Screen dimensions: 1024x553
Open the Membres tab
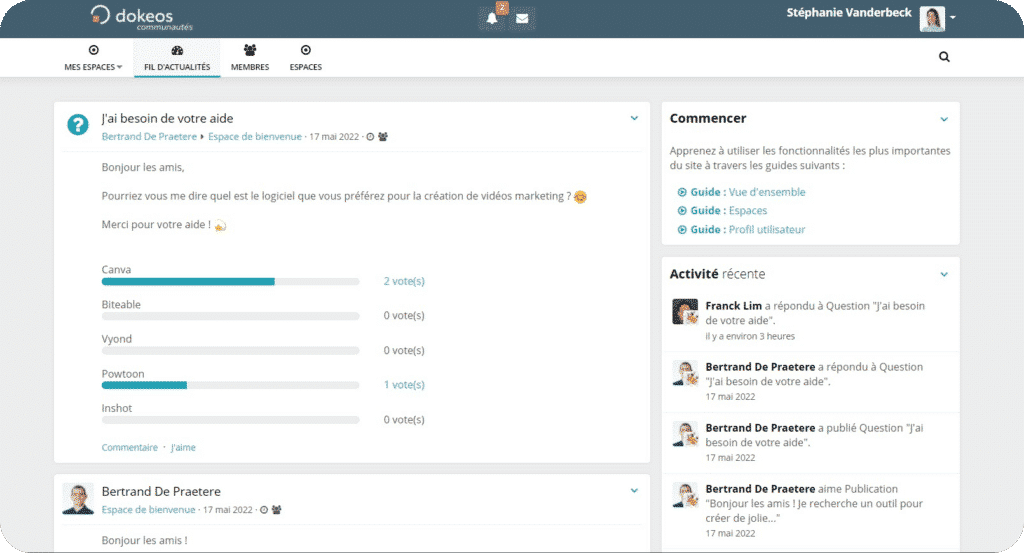[249, 58]
